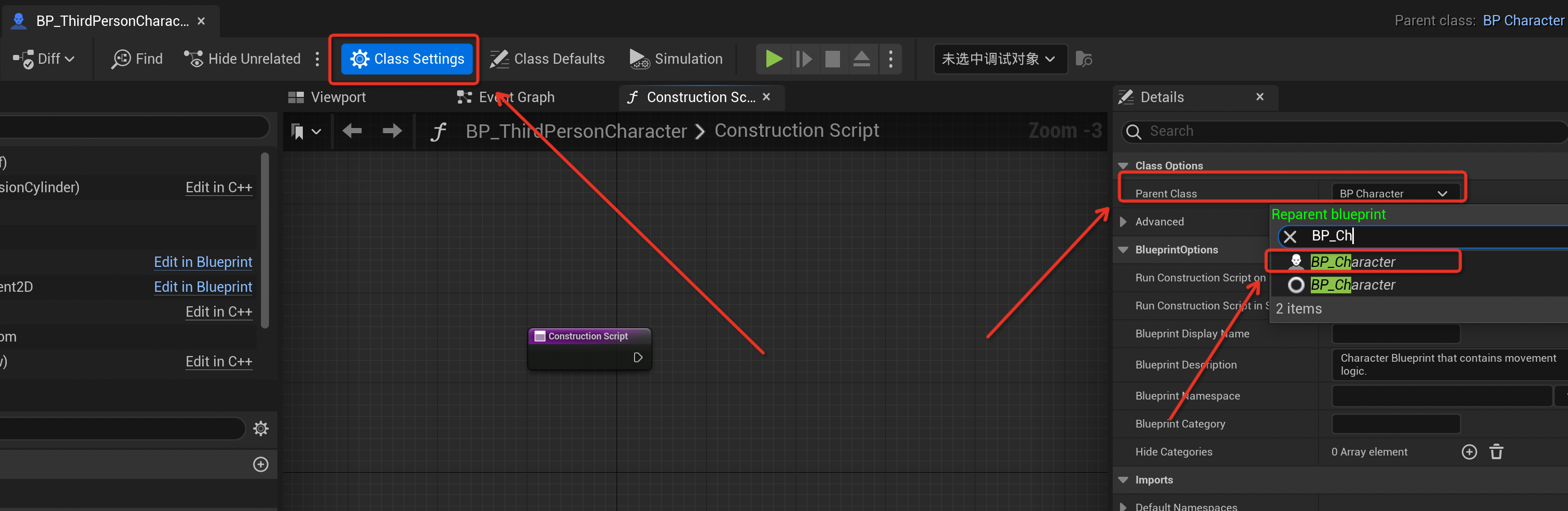This screenshot has width=1568, height=511.
Task: Navigate back in graph history
Action: click(x=352, y=131)
